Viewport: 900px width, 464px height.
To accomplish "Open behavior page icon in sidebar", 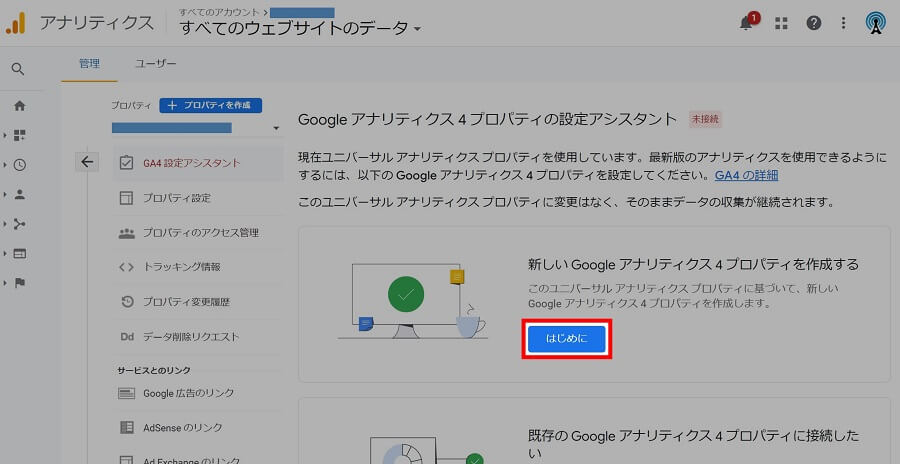I will (x=20, y=254).
